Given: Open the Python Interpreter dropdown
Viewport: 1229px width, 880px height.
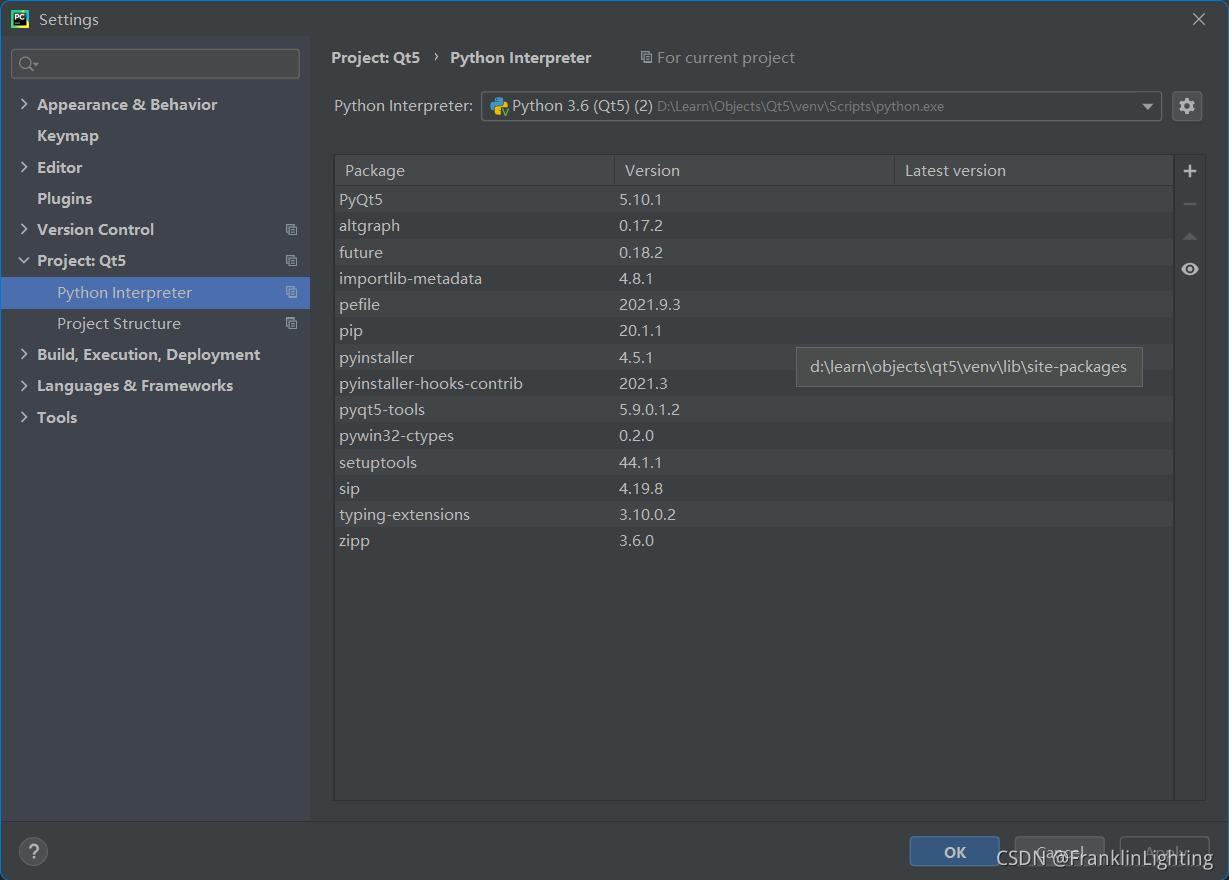Looking at the screenshot, I should 1147,107.
